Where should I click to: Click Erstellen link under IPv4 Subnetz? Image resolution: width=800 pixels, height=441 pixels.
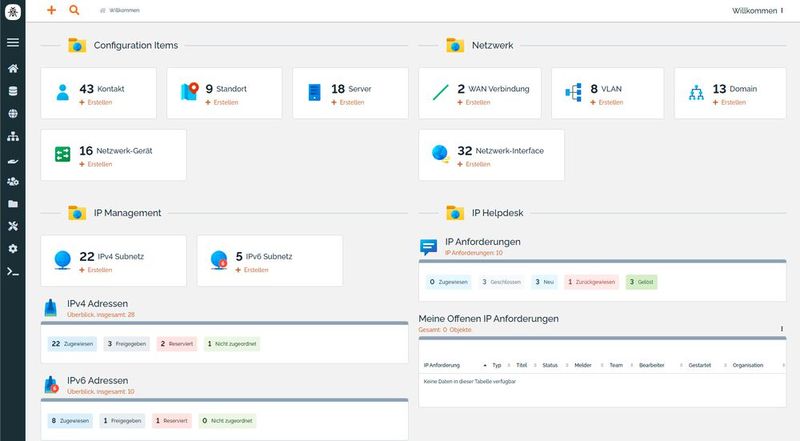point(96,270)
